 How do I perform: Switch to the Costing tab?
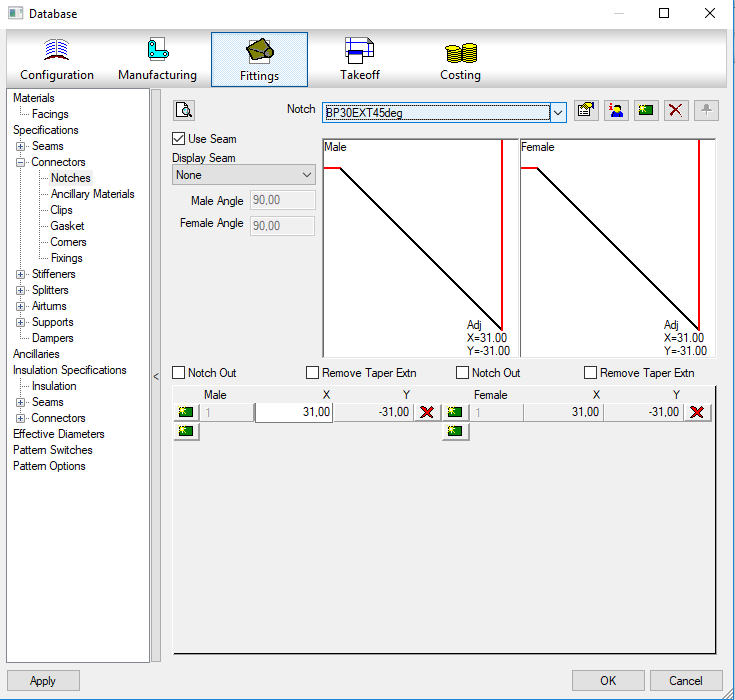click(460, 60)
